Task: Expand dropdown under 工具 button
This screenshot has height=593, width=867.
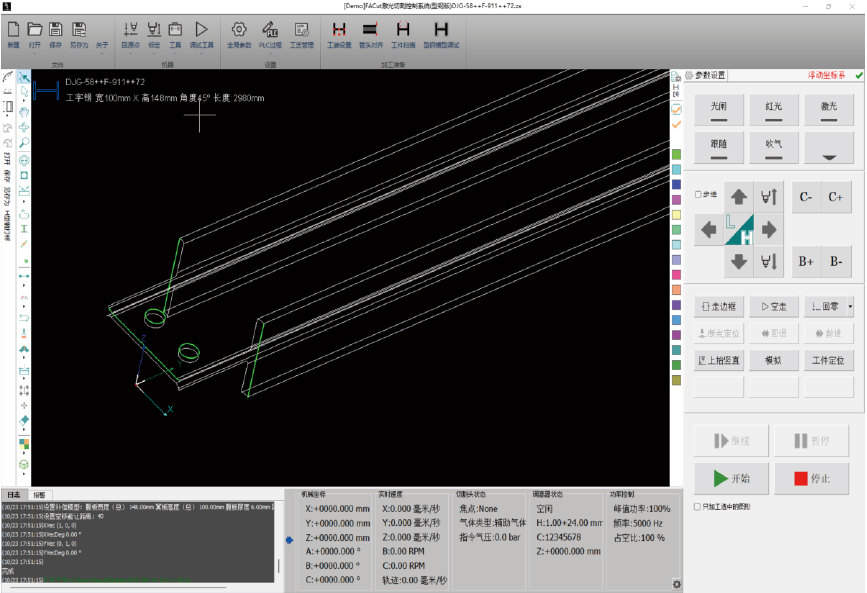Action: [x=175, y=54]
